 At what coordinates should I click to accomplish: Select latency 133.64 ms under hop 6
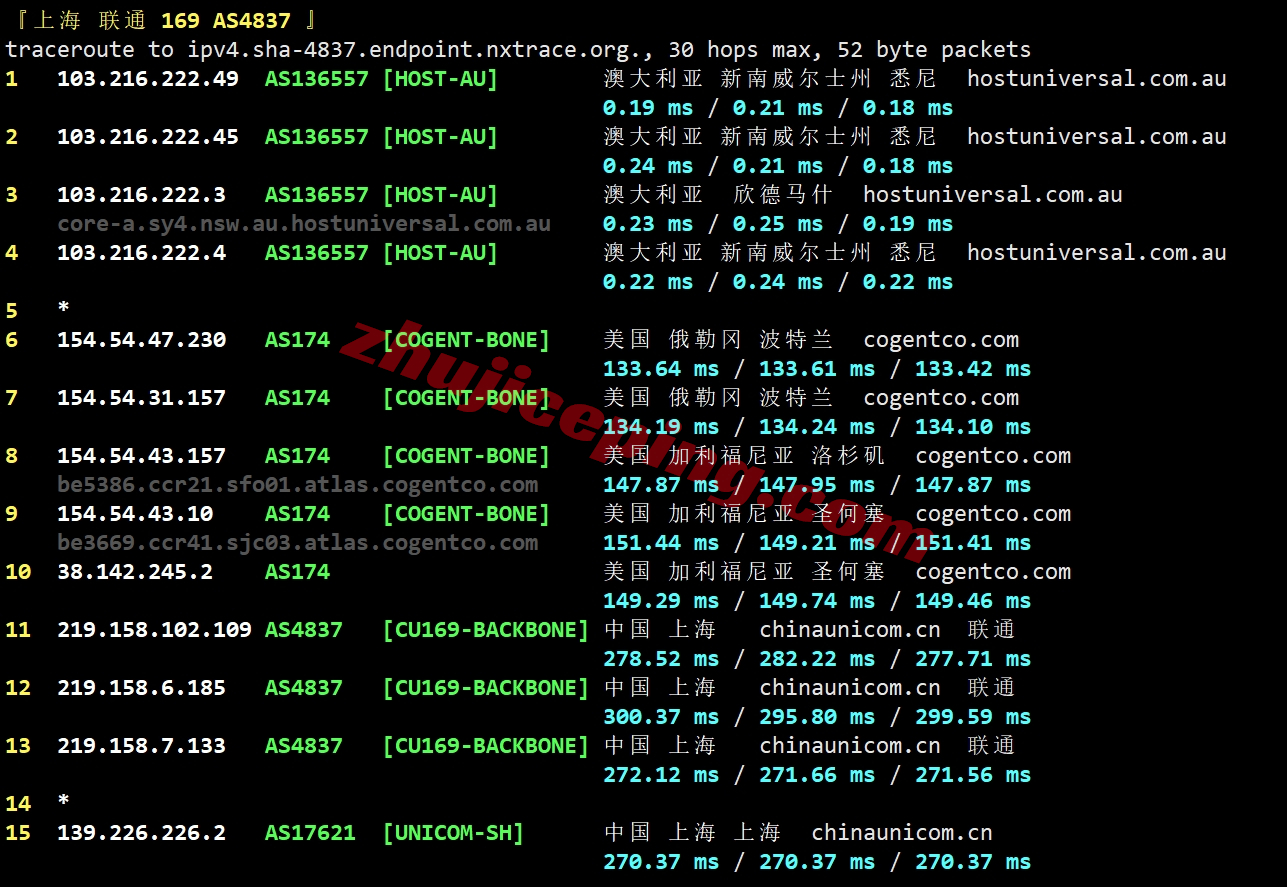pos(661,369)
